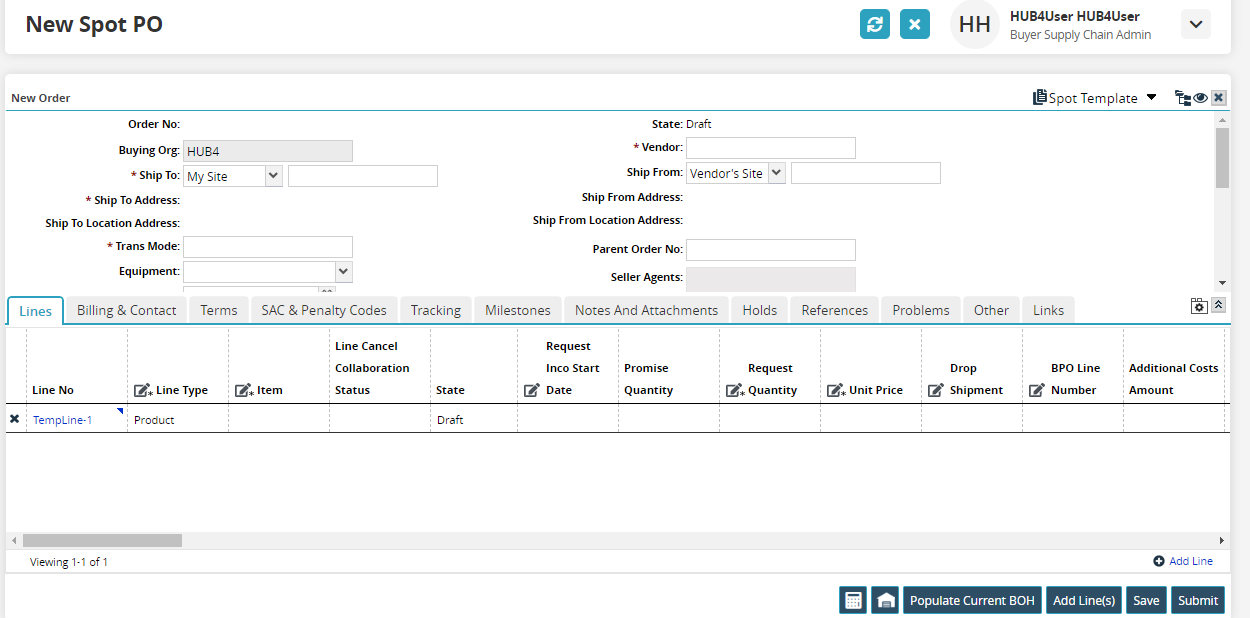Open the Equipment dropdown
Screen dimensions: 1250x618
pyautogui.click(x=343, y=271)
